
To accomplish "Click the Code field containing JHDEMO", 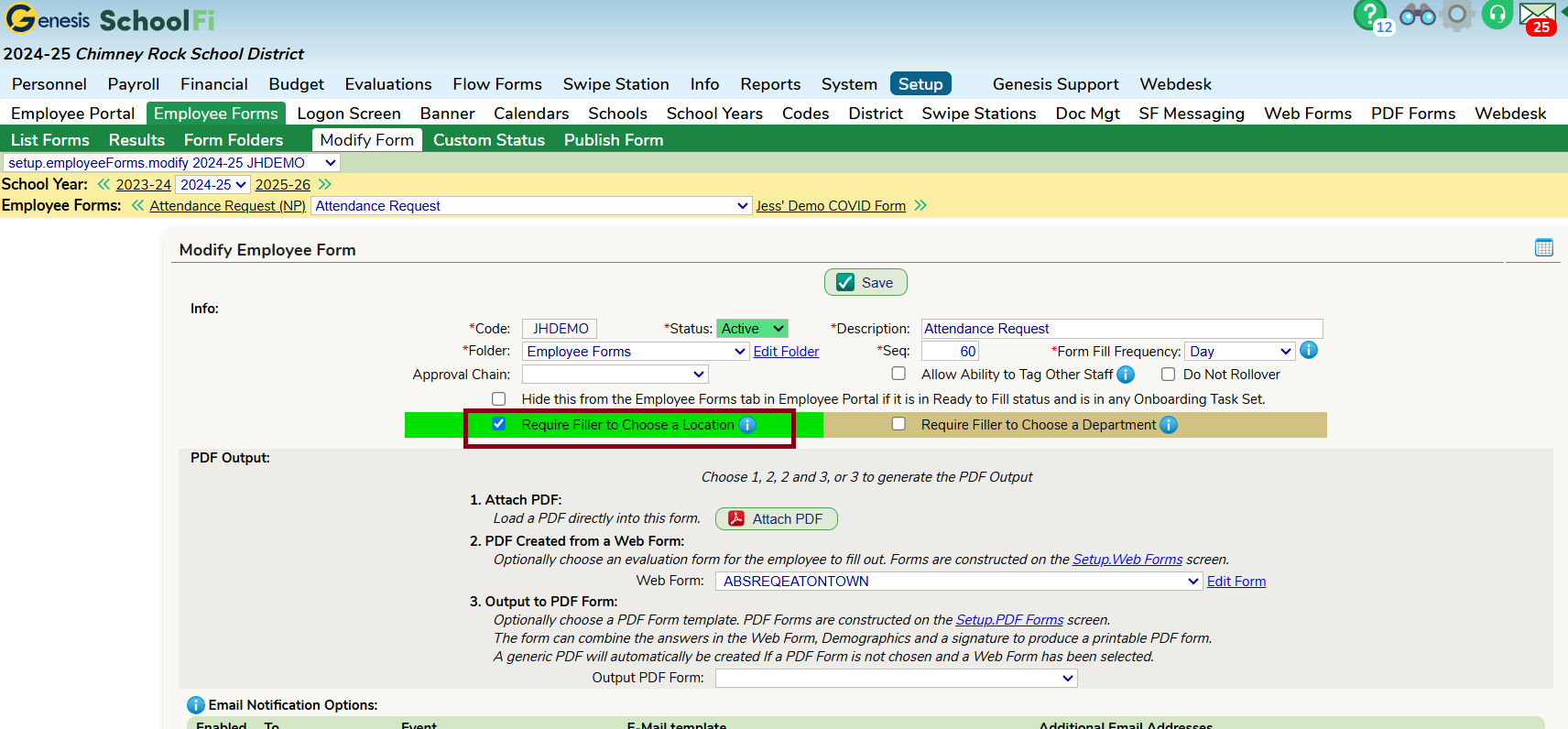I will coord(560,329).
